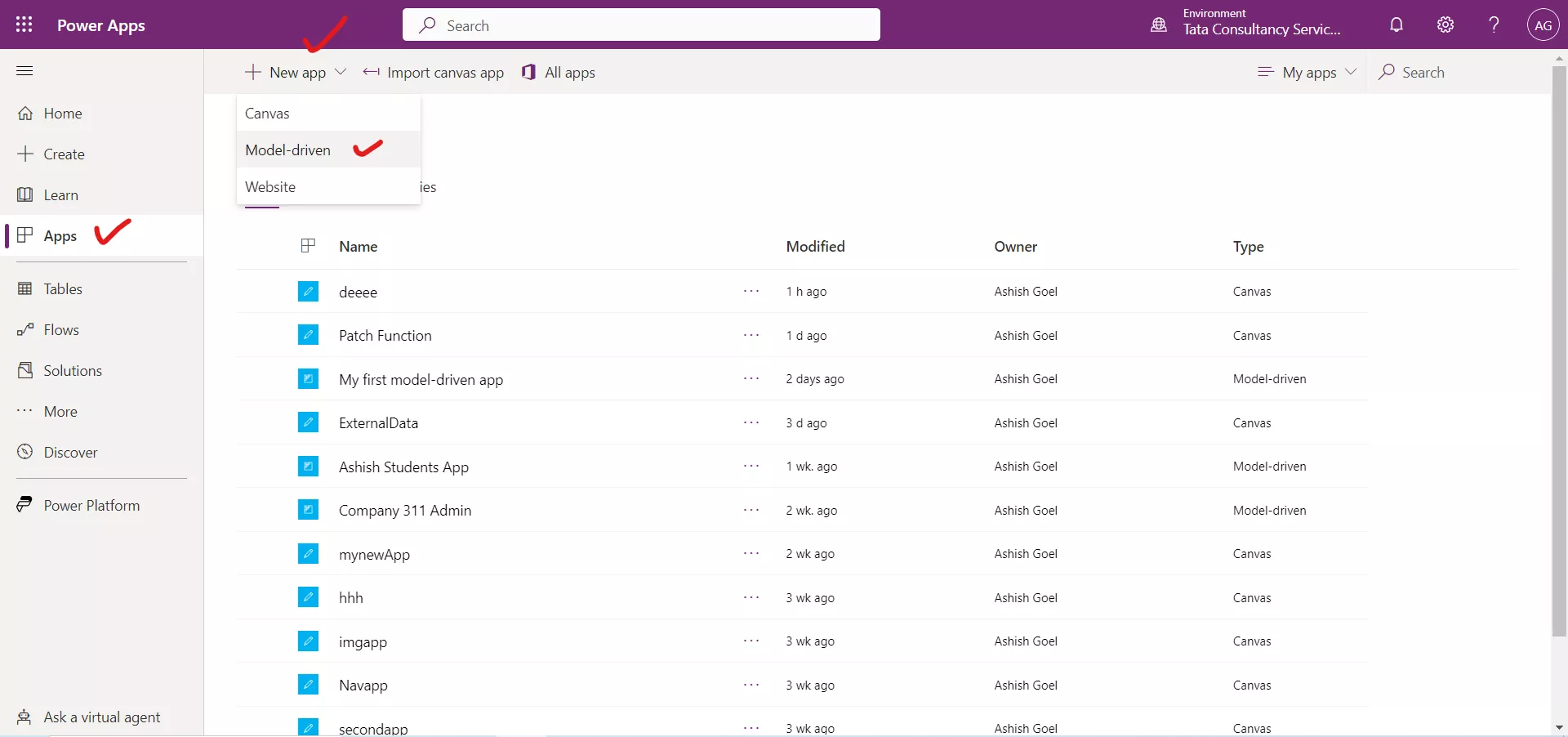Toggle the left navigation with the hamburger icon
Viewport: 1568px width, 737px height.
[24, 71]
